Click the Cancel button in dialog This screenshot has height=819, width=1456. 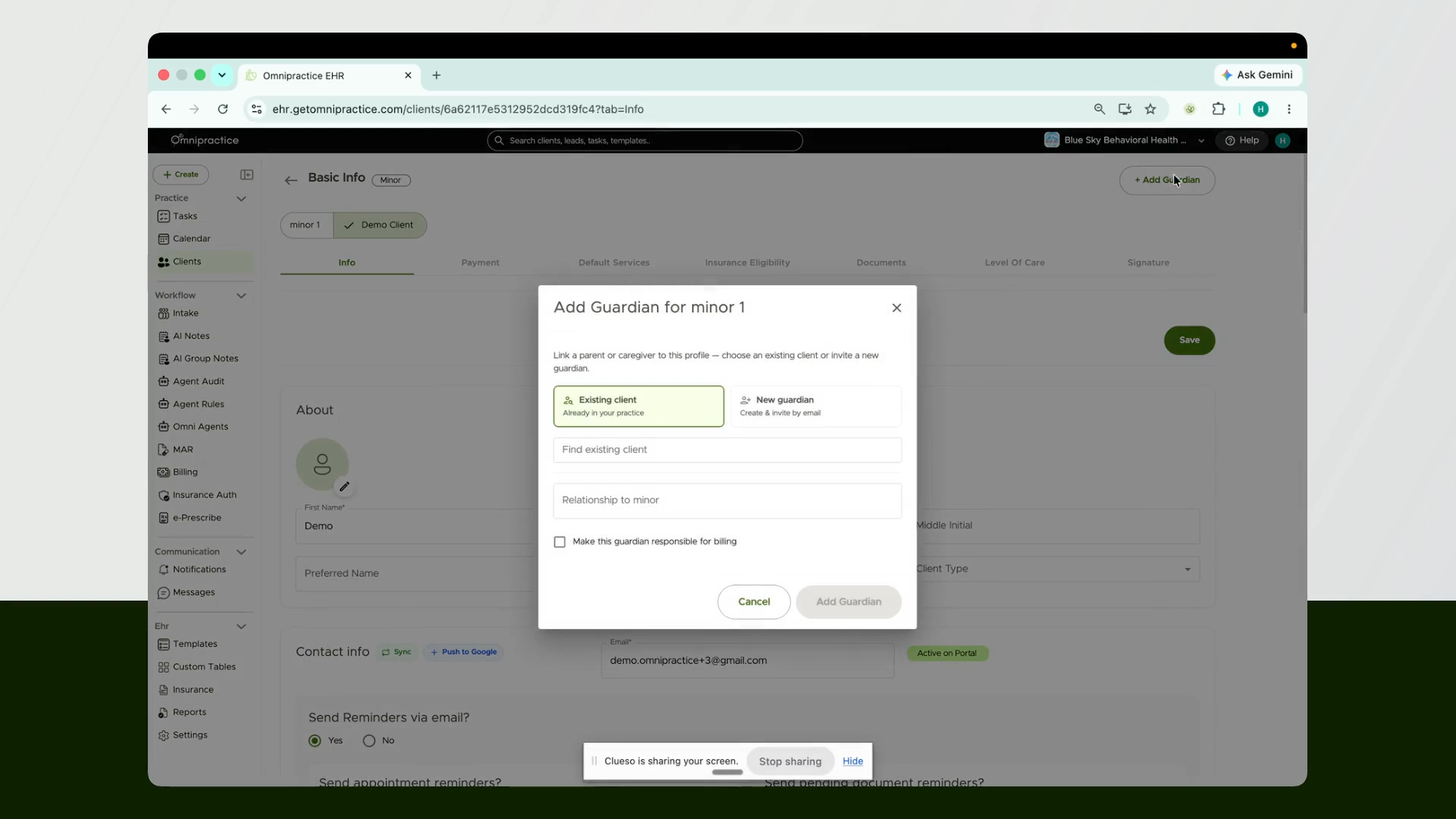(x=754, y=602)
